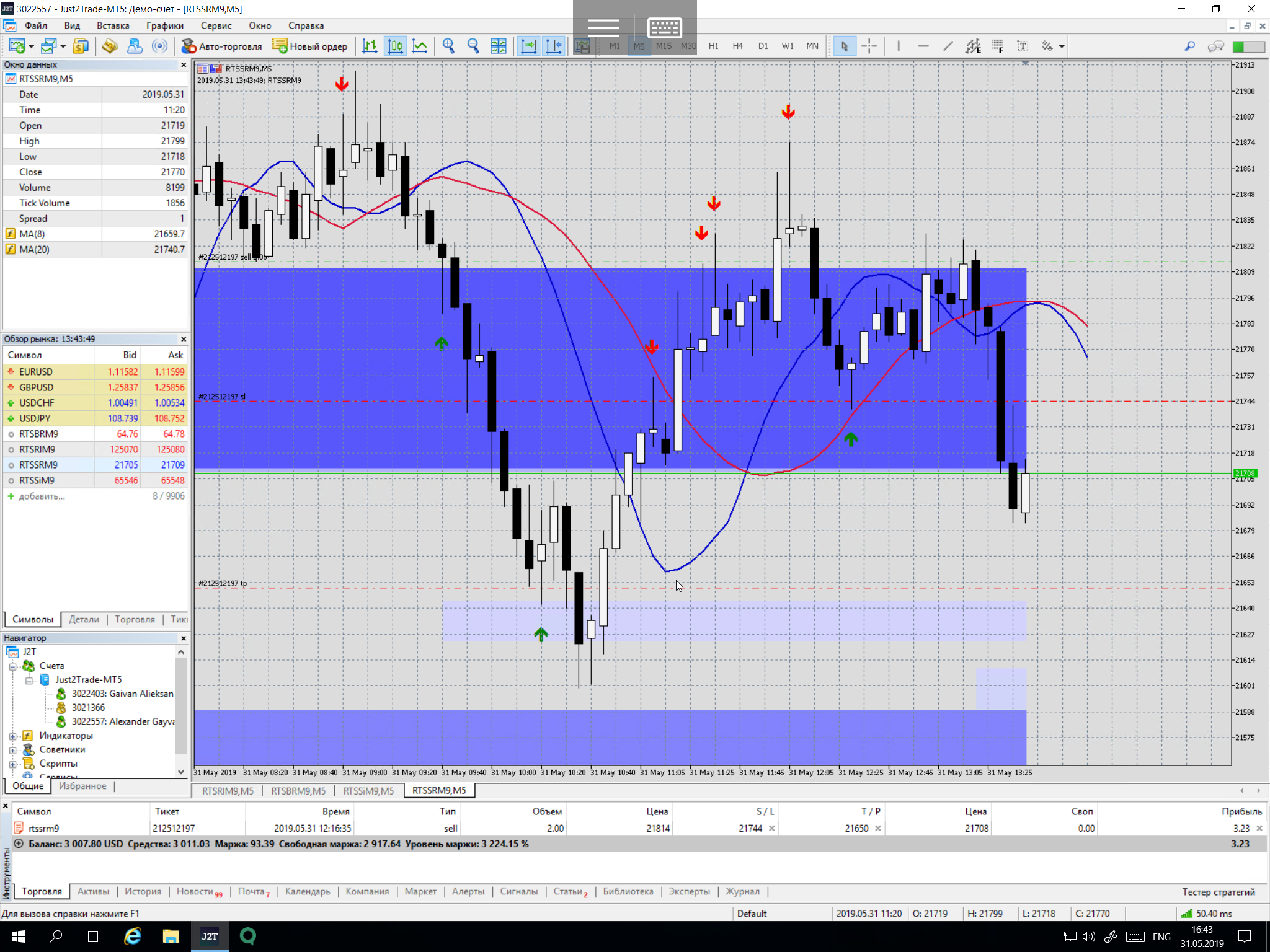Screen dimensions: 1270x952
Task: Select the Fibonacci retracement tool
Action: (x=998, y=46)
